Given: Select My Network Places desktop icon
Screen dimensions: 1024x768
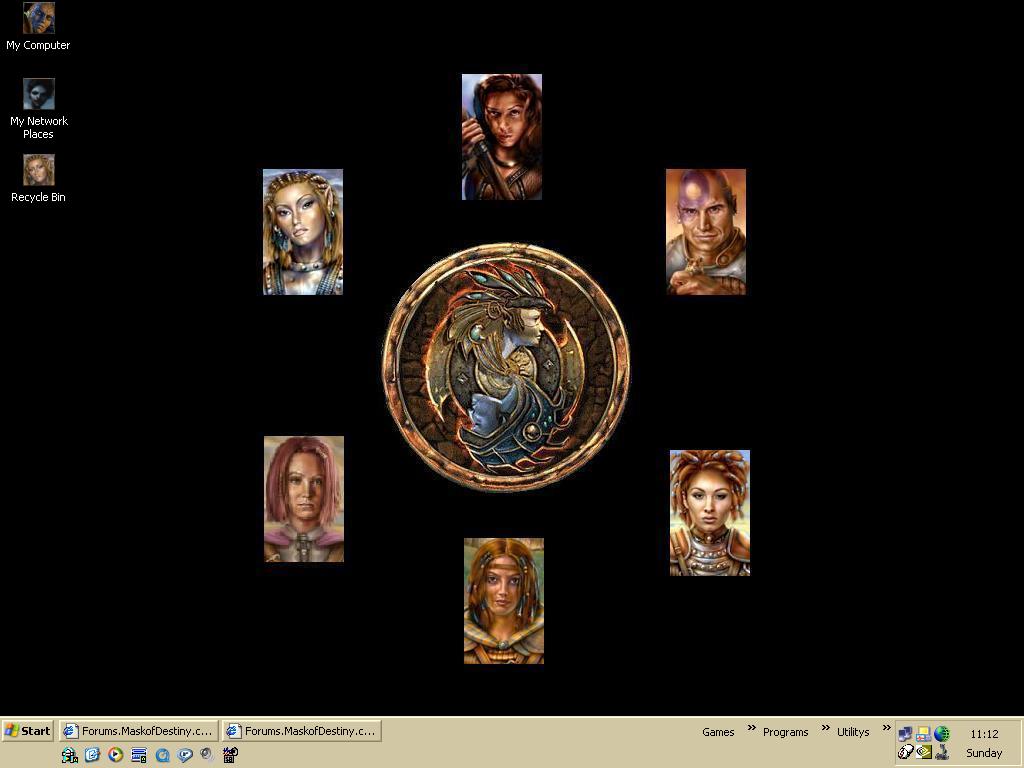Looking at the screenshot, I should tap(38, 109).
